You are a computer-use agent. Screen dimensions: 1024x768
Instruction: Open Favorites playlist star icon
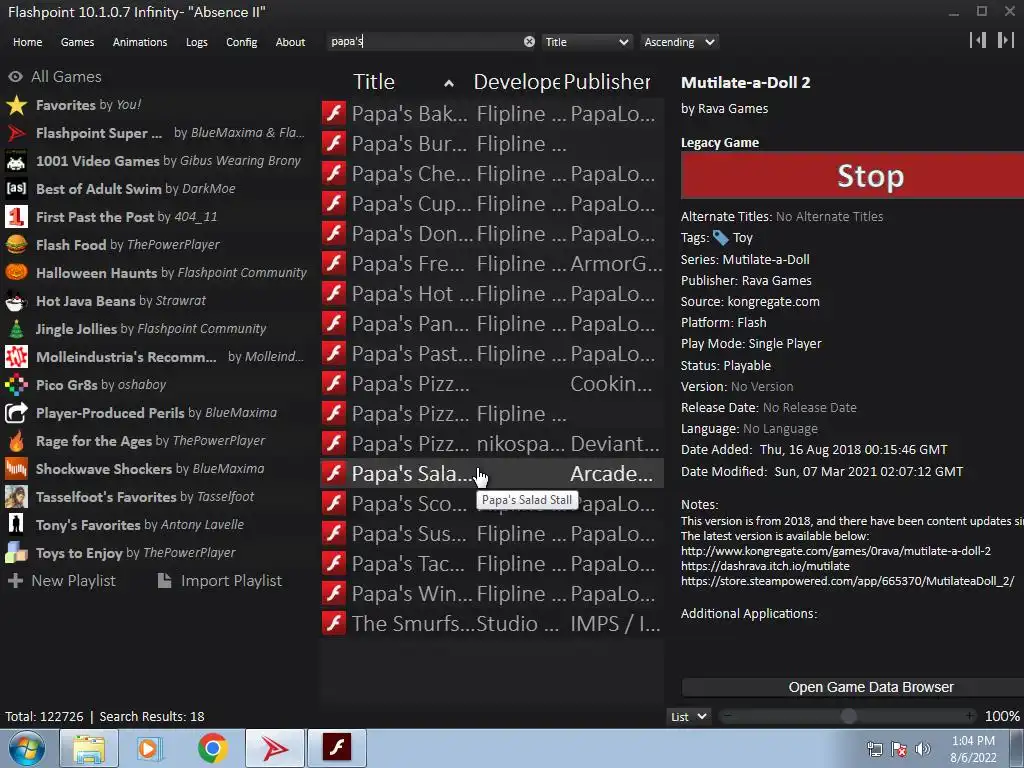click(16, 105)
